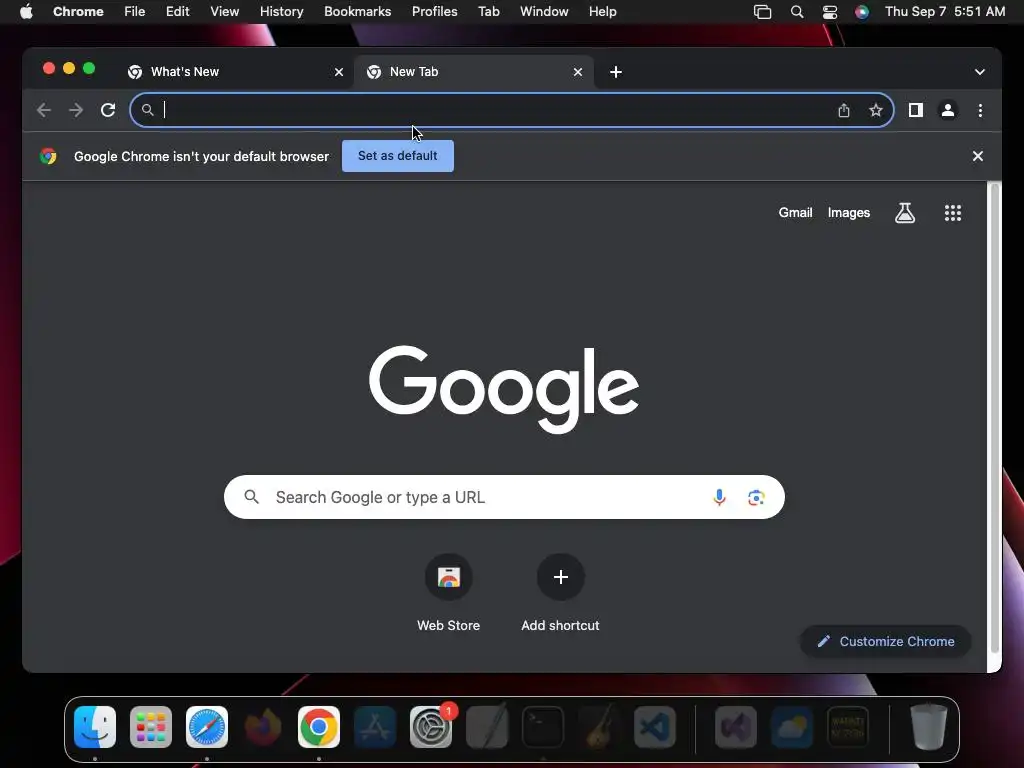
Task: Open a new tab with plus button
Action: 616,72
